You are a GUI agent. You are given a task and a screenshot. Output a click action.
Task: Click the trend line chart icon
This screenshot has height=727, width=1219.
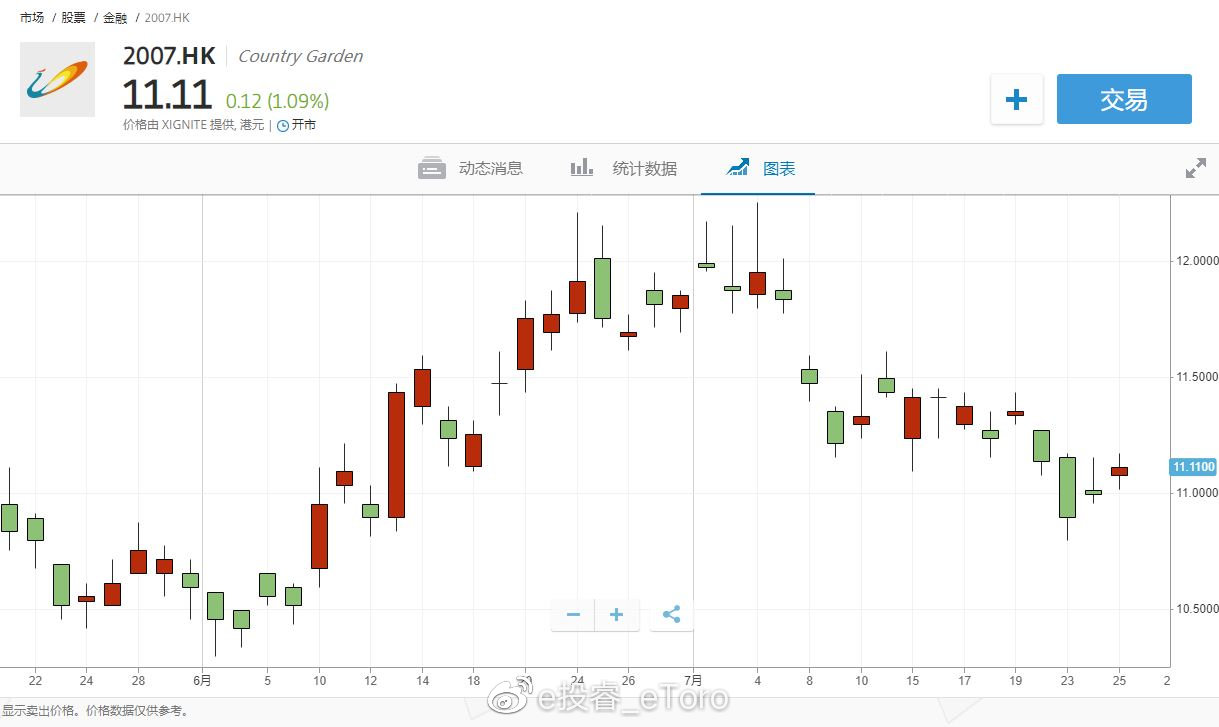[x=738, y=168]
